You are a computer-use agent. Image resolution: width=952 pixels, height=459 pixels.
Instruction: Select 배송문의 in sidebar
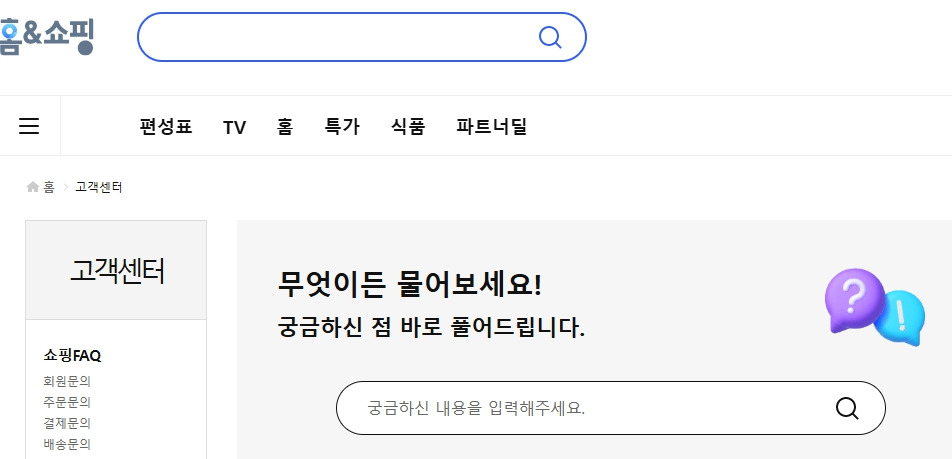tap(67, 444)
